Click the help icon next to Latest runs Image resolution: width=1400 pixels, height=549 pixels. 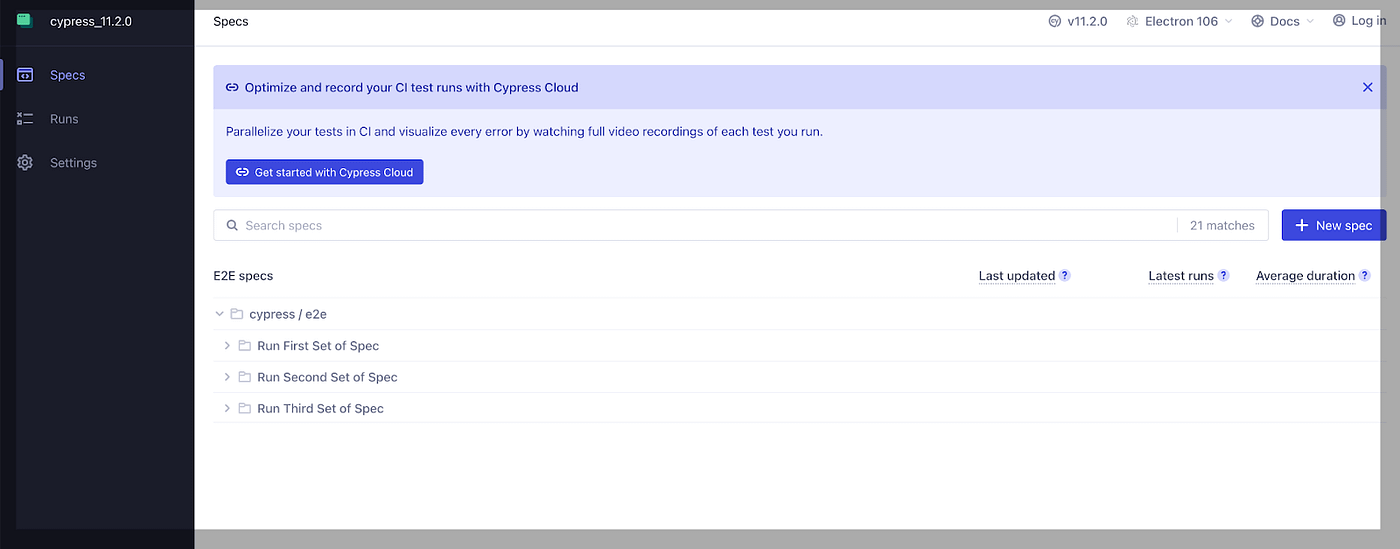pyautogui.click(x=1224, y=276)
